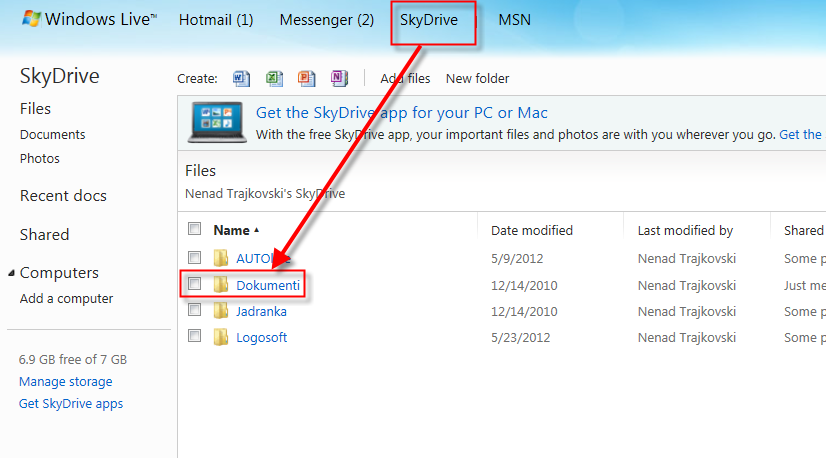Click the SkyDrive app laptop image
This screenshot has width=826, height=458.
click(x=217, y=123)
